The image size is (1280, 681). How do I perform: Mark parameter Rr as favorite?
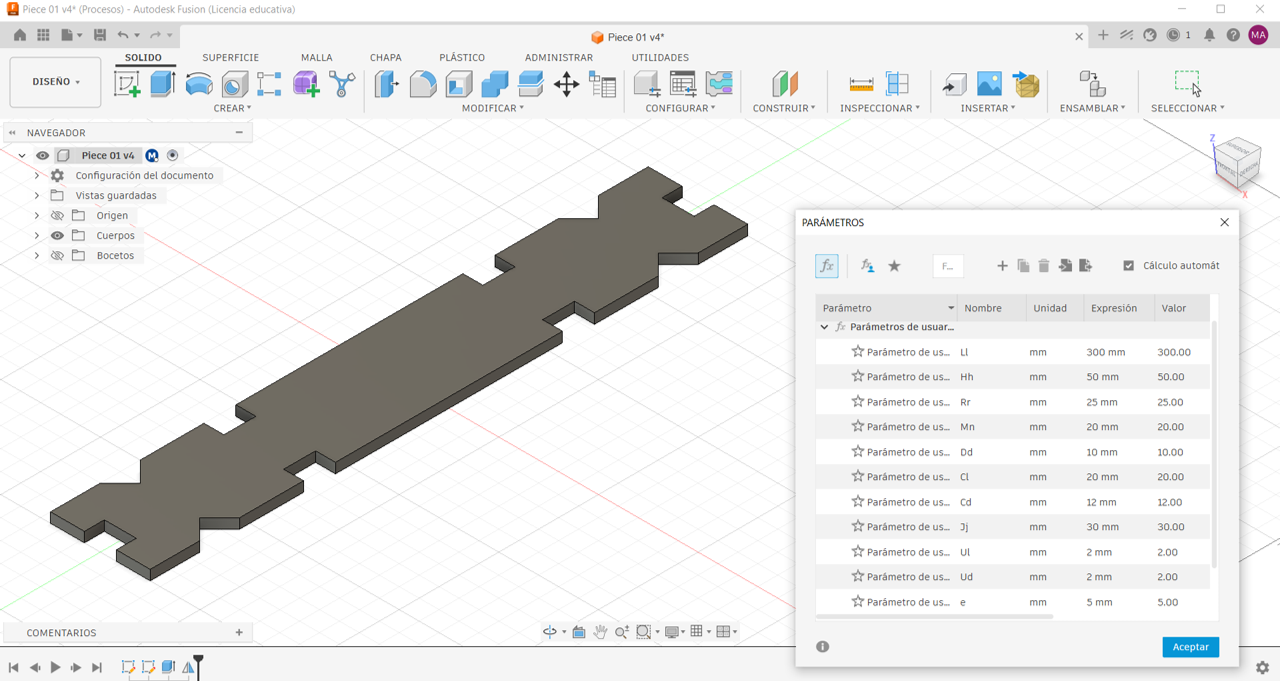click(857, 402)
